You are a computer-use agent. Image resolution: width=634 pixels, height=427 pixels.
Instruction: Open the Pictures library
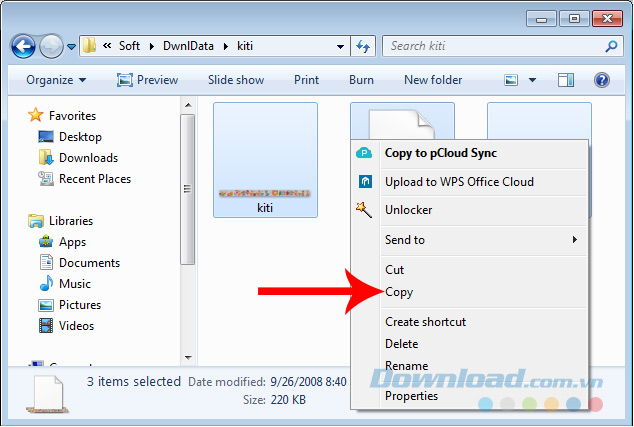coord(80,305)
